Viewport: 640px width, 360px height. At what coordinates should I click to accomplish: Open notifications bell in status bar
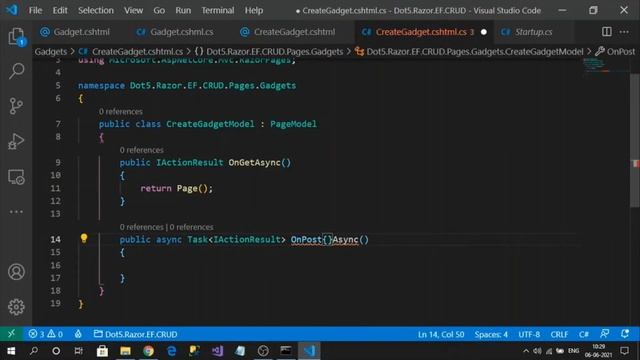[625, 334]
